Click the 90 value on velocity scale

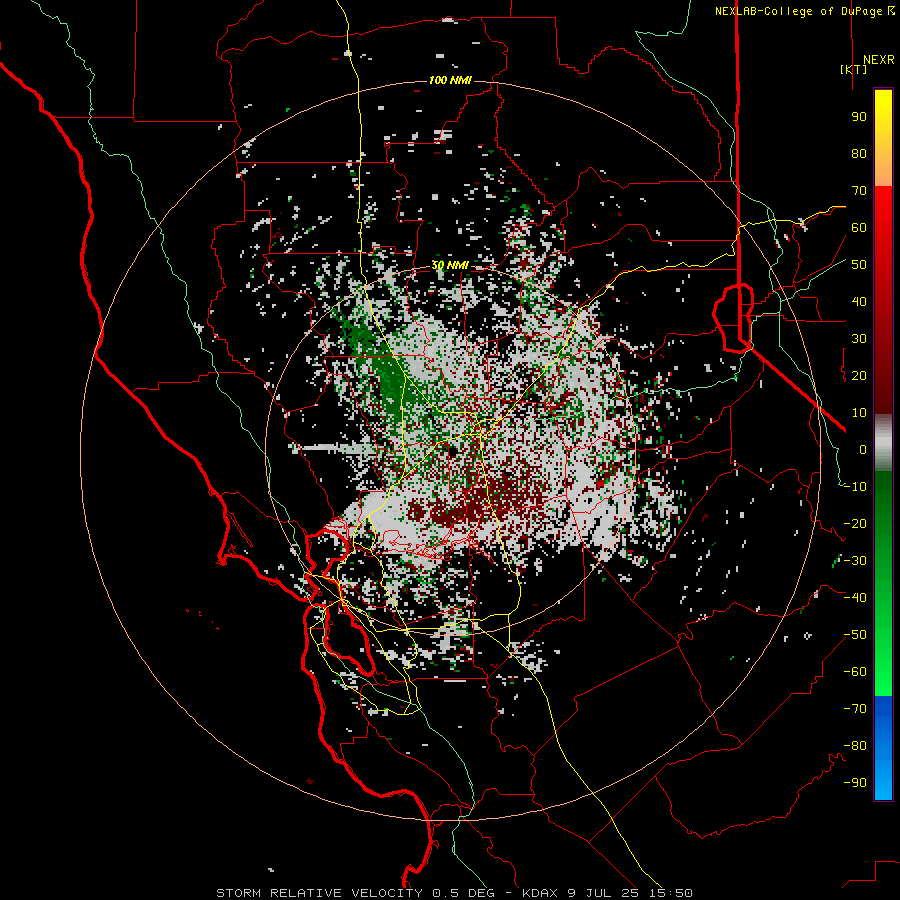(x=859, y=117)
